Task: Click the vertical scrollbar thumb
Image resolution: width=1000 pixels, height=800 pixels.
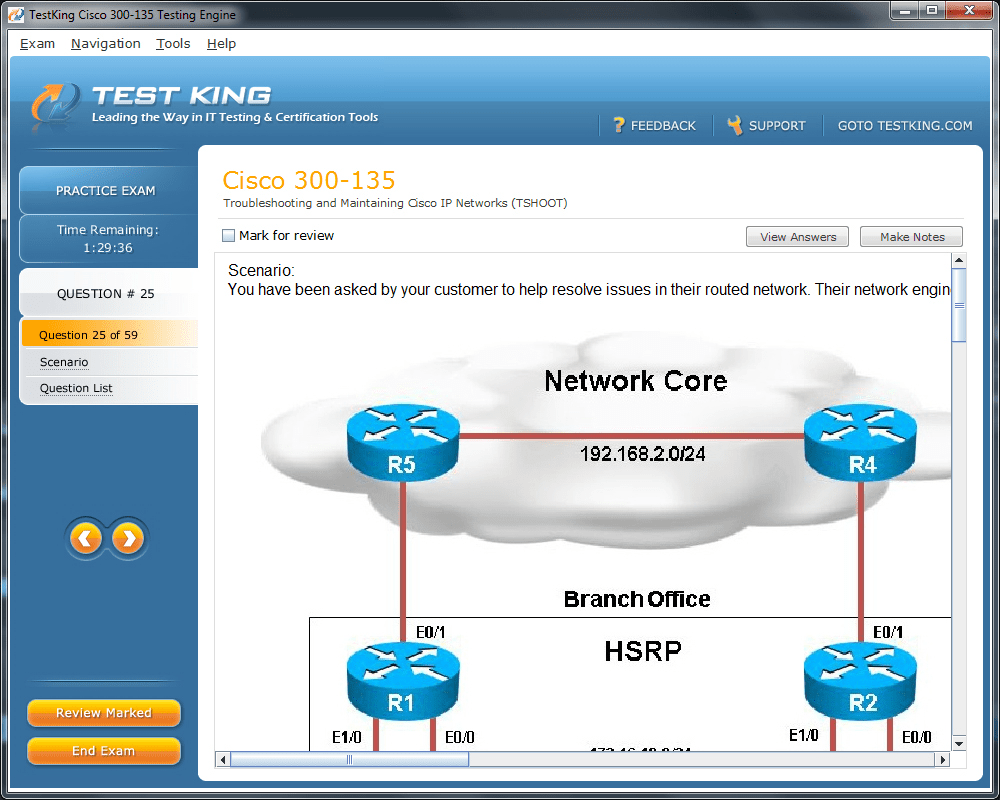Action: tap(959, 306)
